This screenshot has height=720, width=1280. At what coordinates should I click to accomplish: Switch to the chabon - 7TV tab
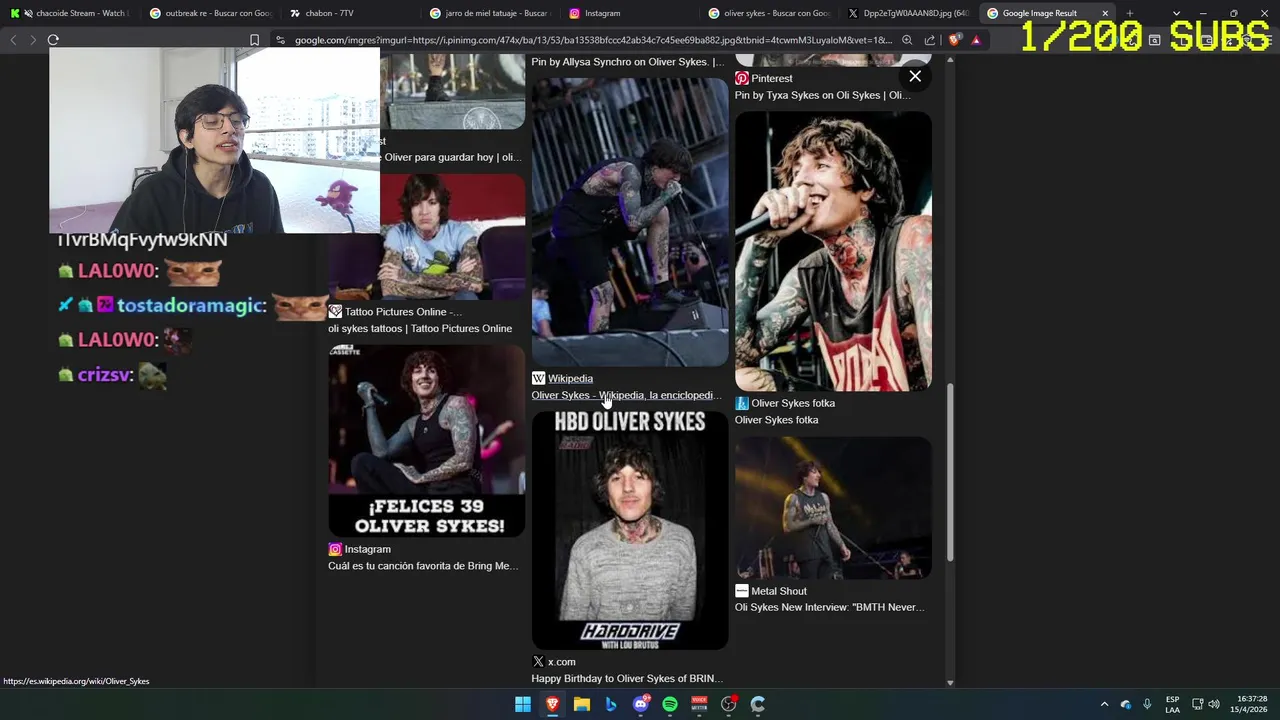(350, 13)
